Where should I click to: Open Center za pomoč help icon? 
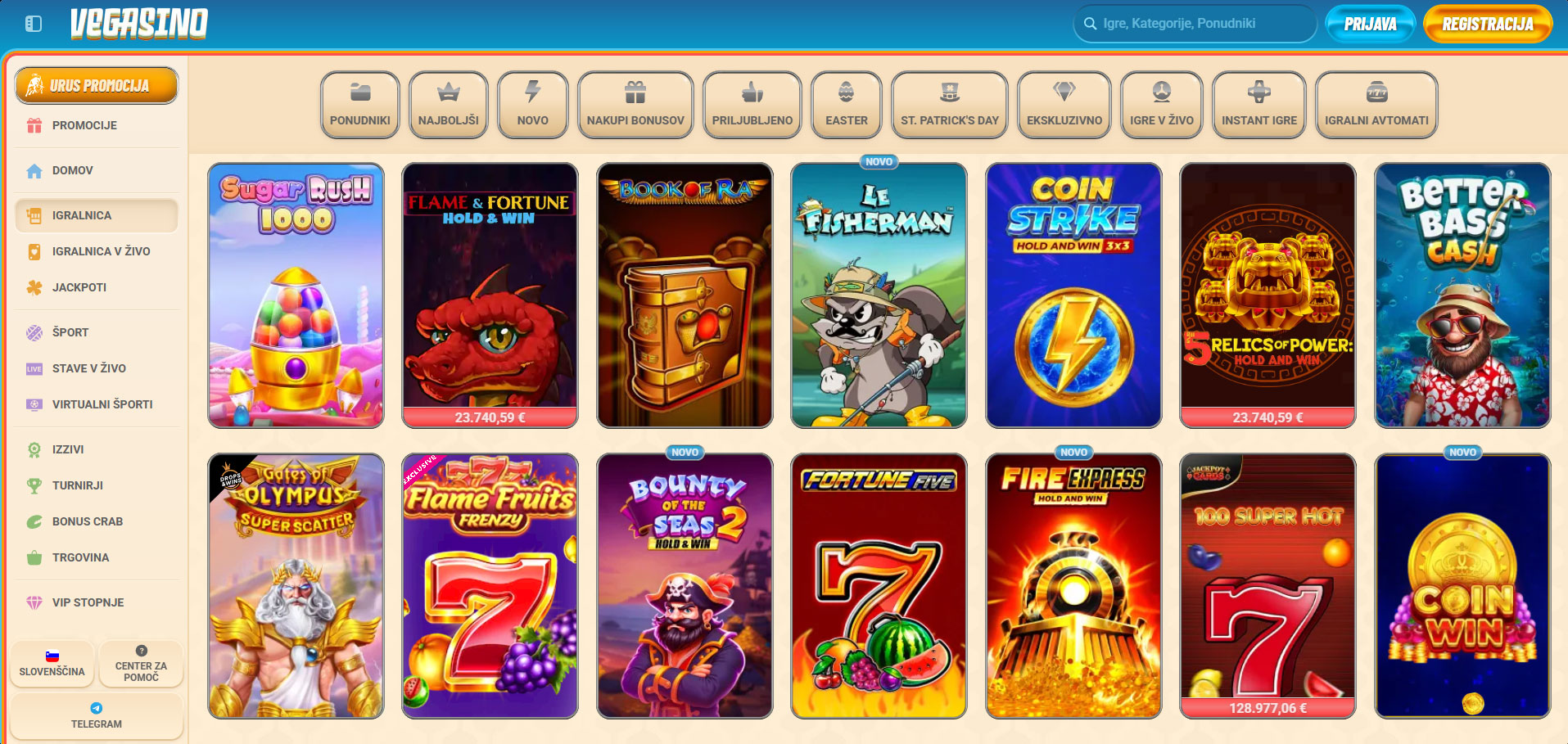142,651
